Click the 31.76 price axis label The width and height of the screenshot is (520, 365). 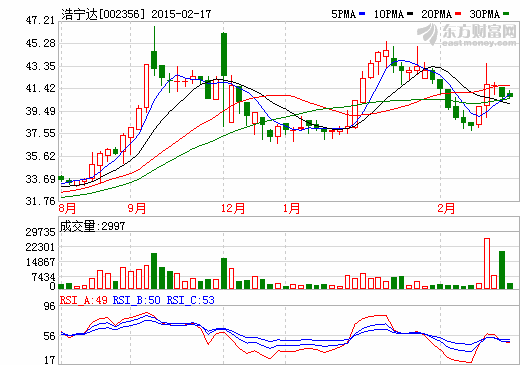point(40,201)
